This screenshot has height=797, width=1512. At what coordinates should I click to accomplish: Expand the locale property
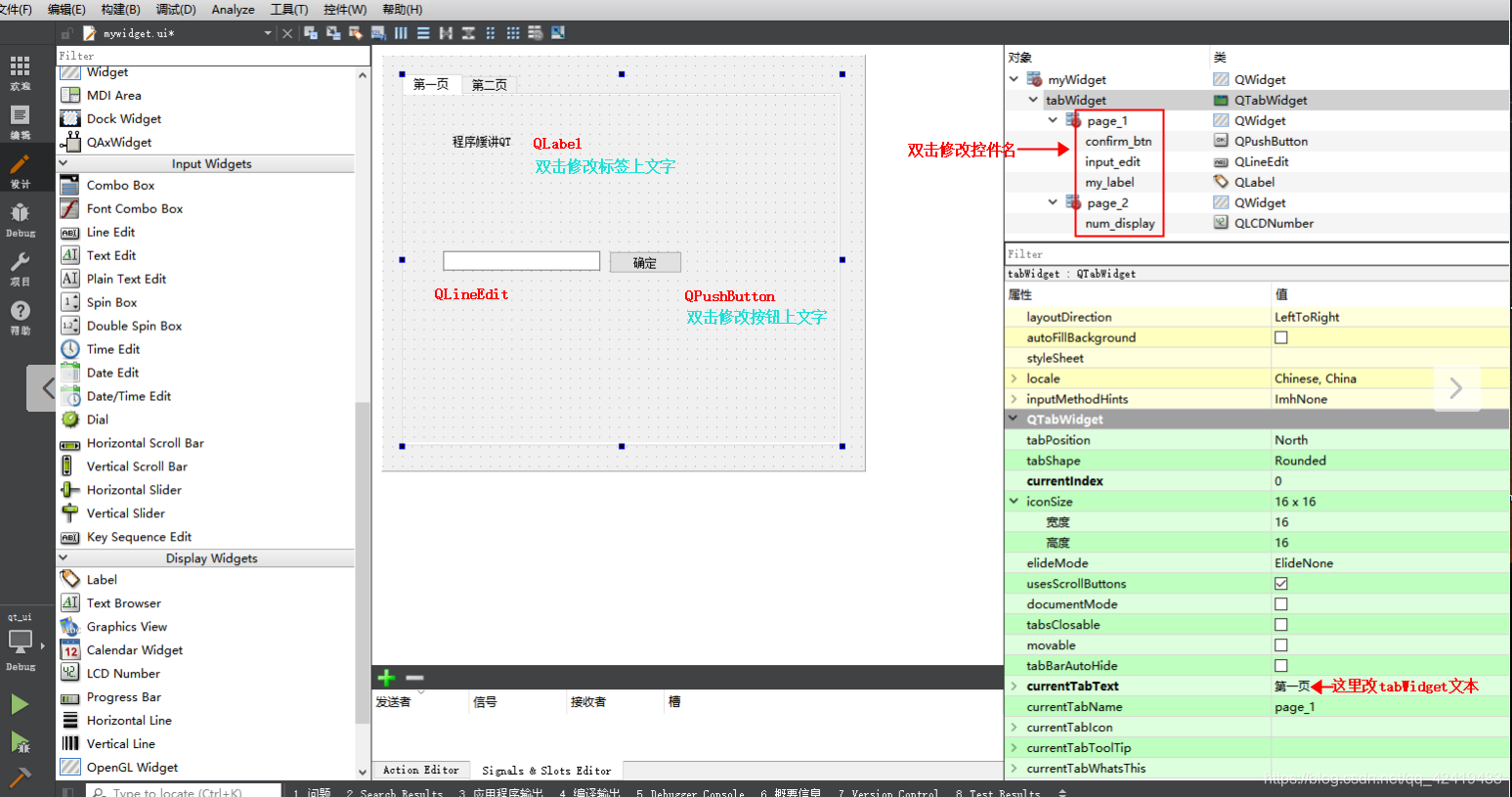coord(1014,378)
